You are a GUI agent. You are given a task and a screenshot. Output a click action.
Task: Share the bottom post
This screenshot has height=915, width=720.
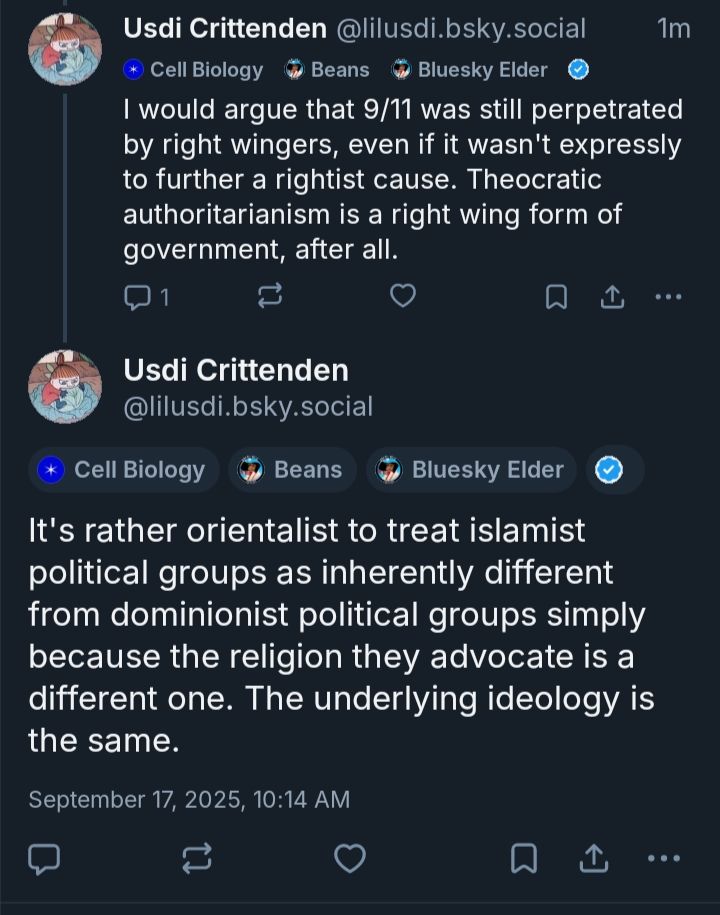(592, 858)
